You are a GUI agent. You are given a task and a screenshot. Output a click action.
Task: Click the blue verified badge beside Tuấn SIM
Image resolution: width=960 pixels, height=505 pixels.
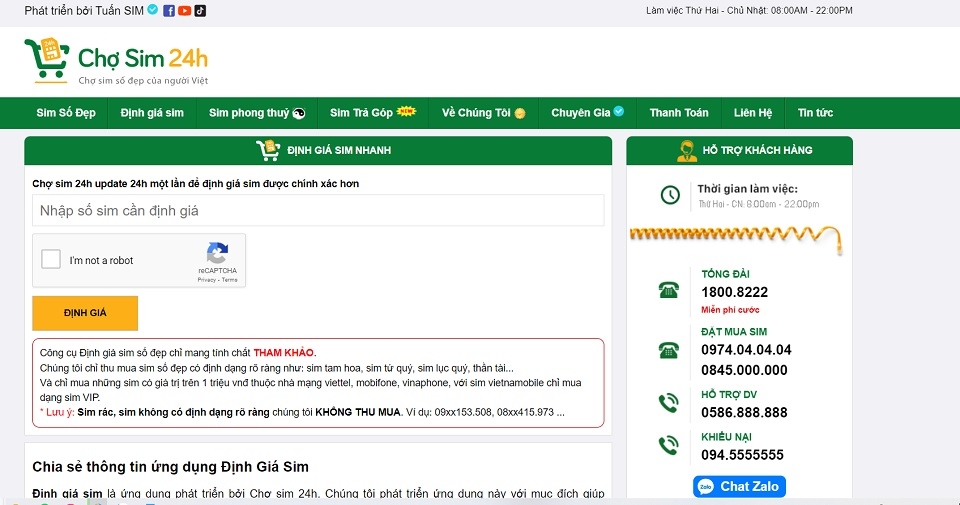153,9
